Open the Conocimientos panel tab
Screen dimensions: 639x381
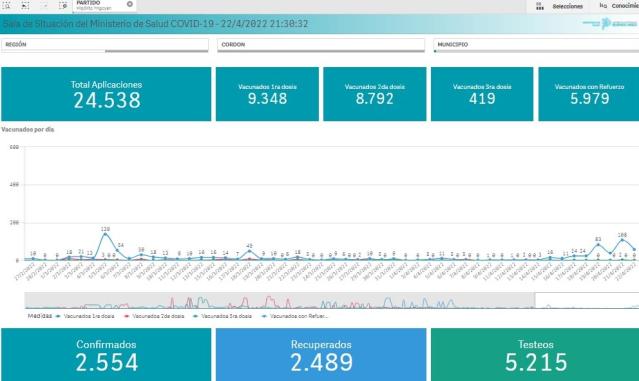pyautogui.click(x=618, y=6)
